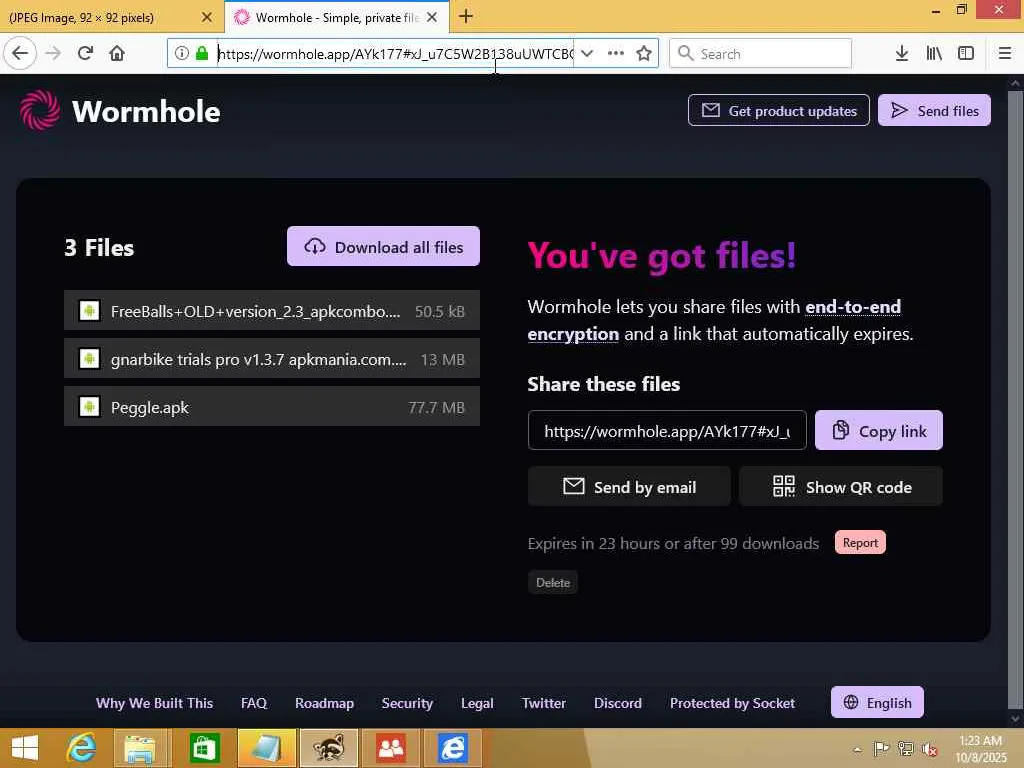Image resolution: width=1024 pixels, height=768 pixels.
Task: Expand the address bar history dropdown
Action: 587,54
